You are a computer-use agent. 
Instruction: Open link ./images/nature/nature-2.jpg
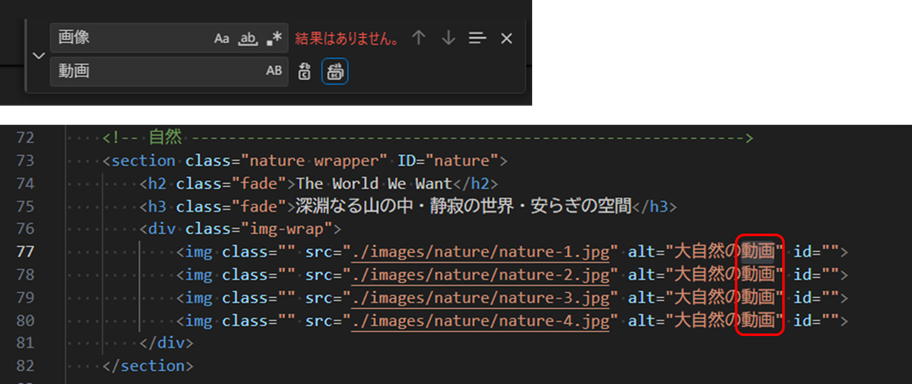tap(480, 275)
